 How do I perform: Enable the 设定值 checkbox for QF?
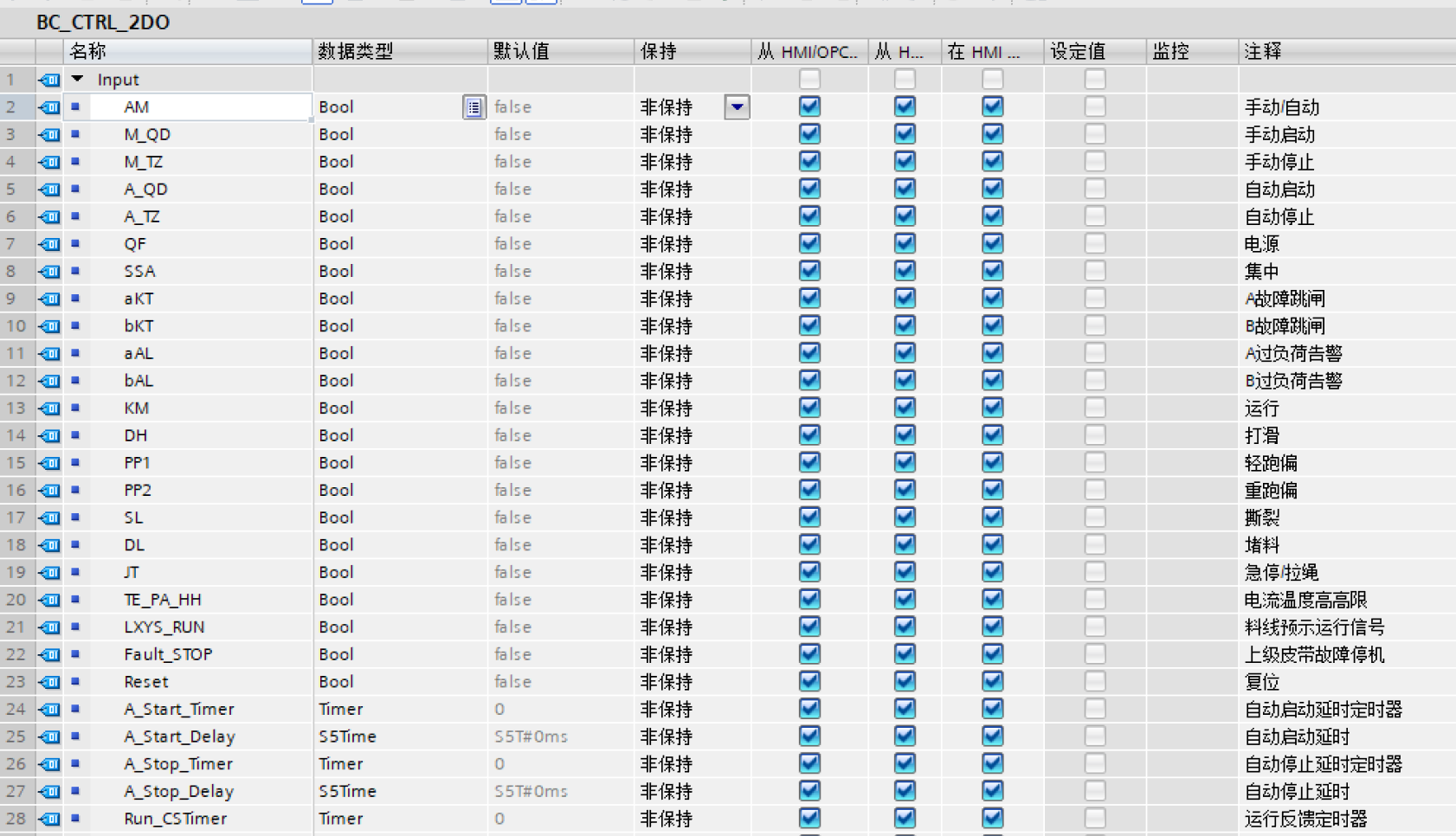click(x=1095, y=244)
